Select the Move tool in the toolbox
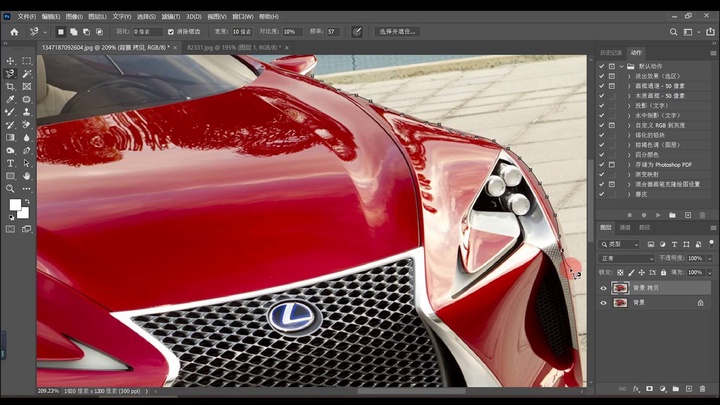720x405 pixels. click(x=11, y=61)
